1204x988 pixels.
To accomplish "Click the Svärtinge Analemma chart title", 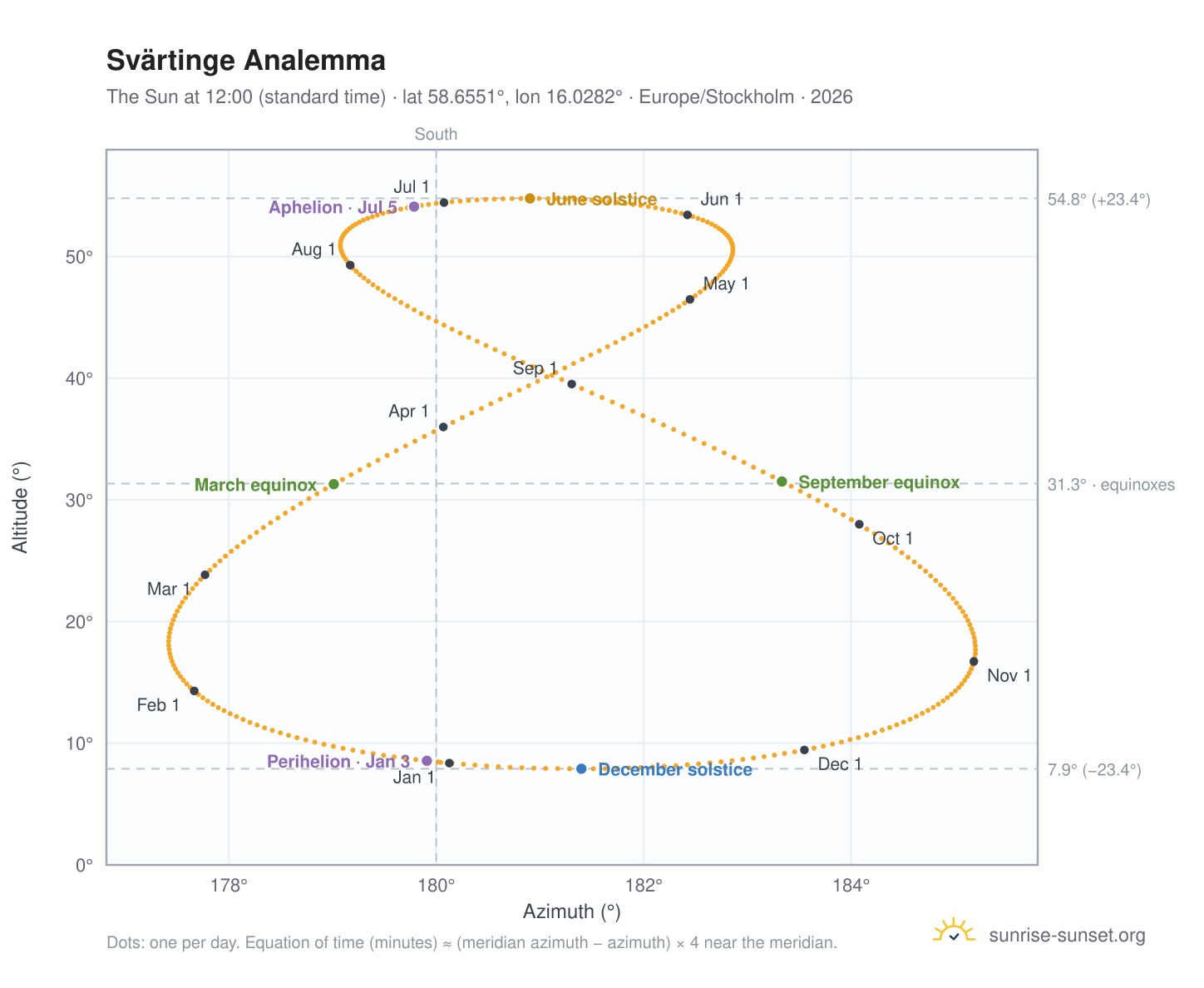I will click(246, 61).
